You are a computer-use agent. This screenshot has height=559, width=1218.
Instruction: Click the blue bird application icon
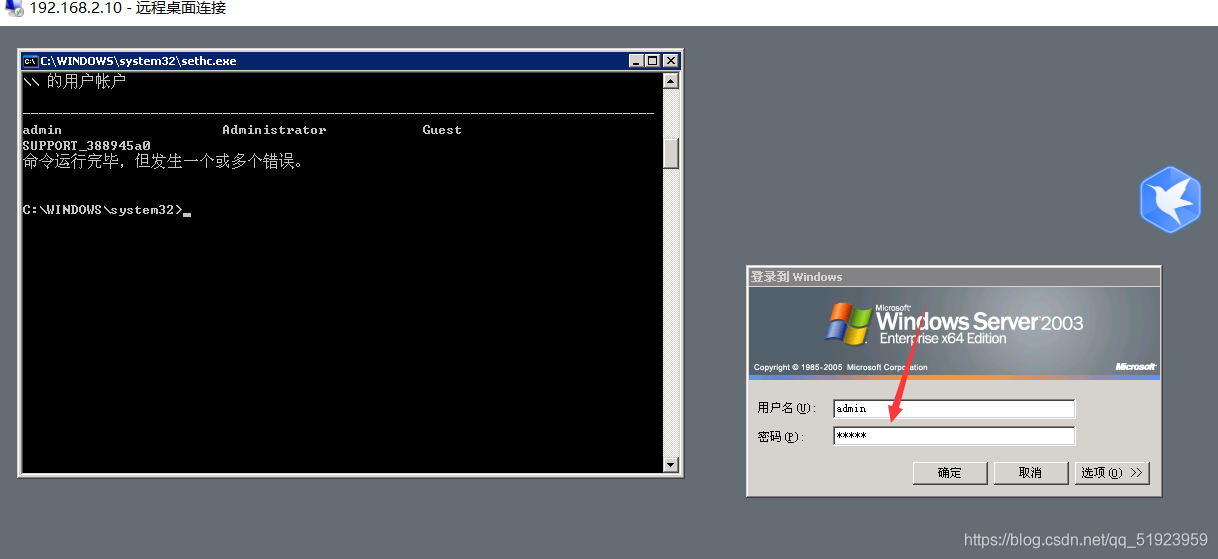click(1169, 200)
